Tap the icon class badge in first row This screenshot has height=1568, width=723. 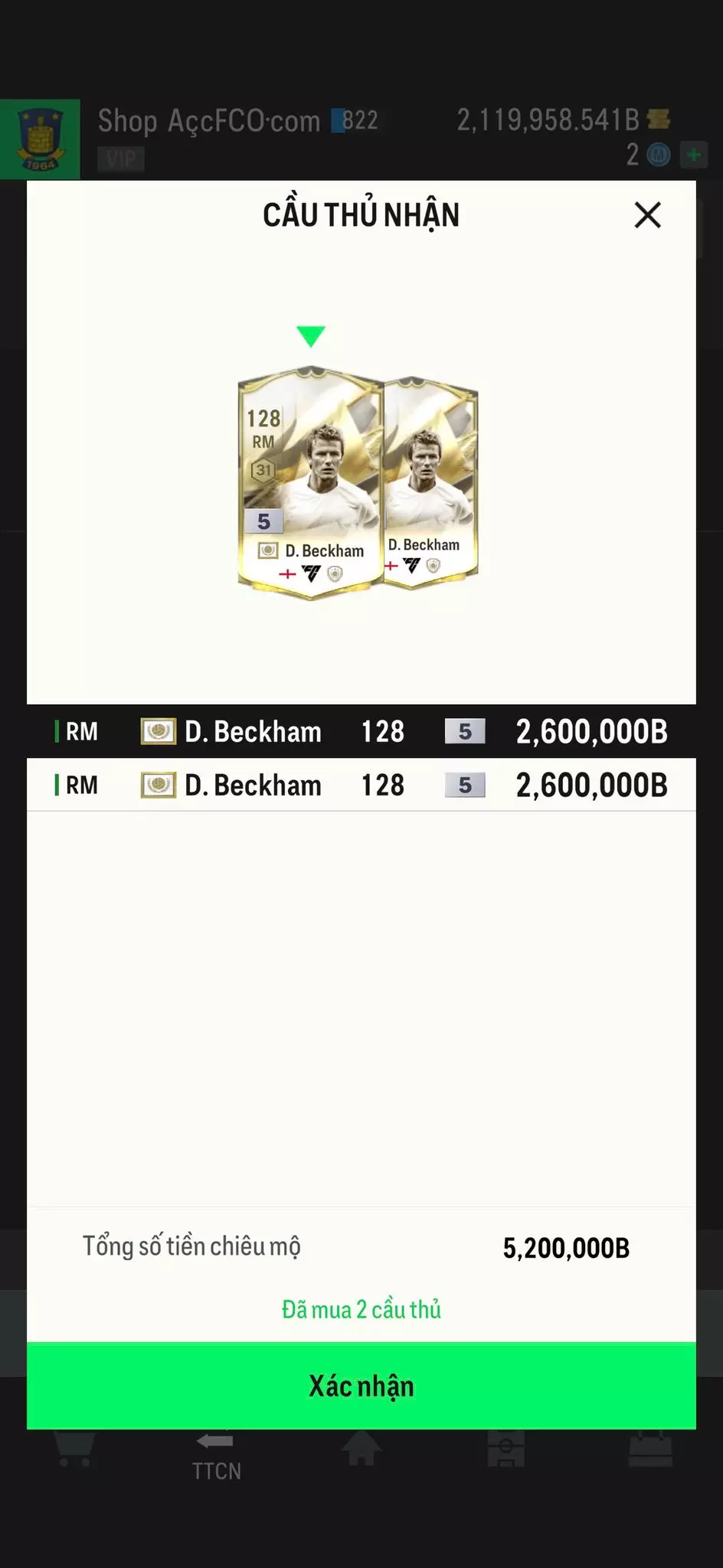[159, 731]
